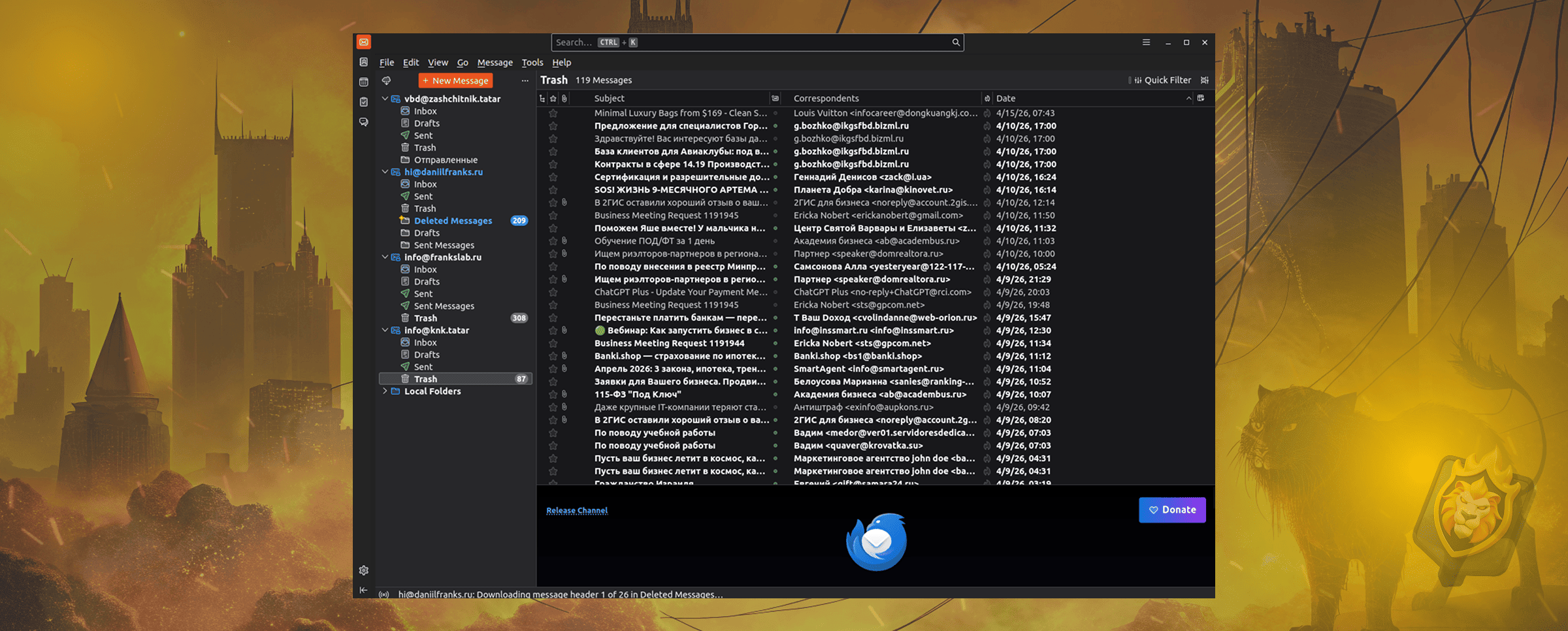Image resolution: width=1568 pixels, height=631 pixels.
Task: Star the ChatGPT Plus payment message
Action: point(553,292)
